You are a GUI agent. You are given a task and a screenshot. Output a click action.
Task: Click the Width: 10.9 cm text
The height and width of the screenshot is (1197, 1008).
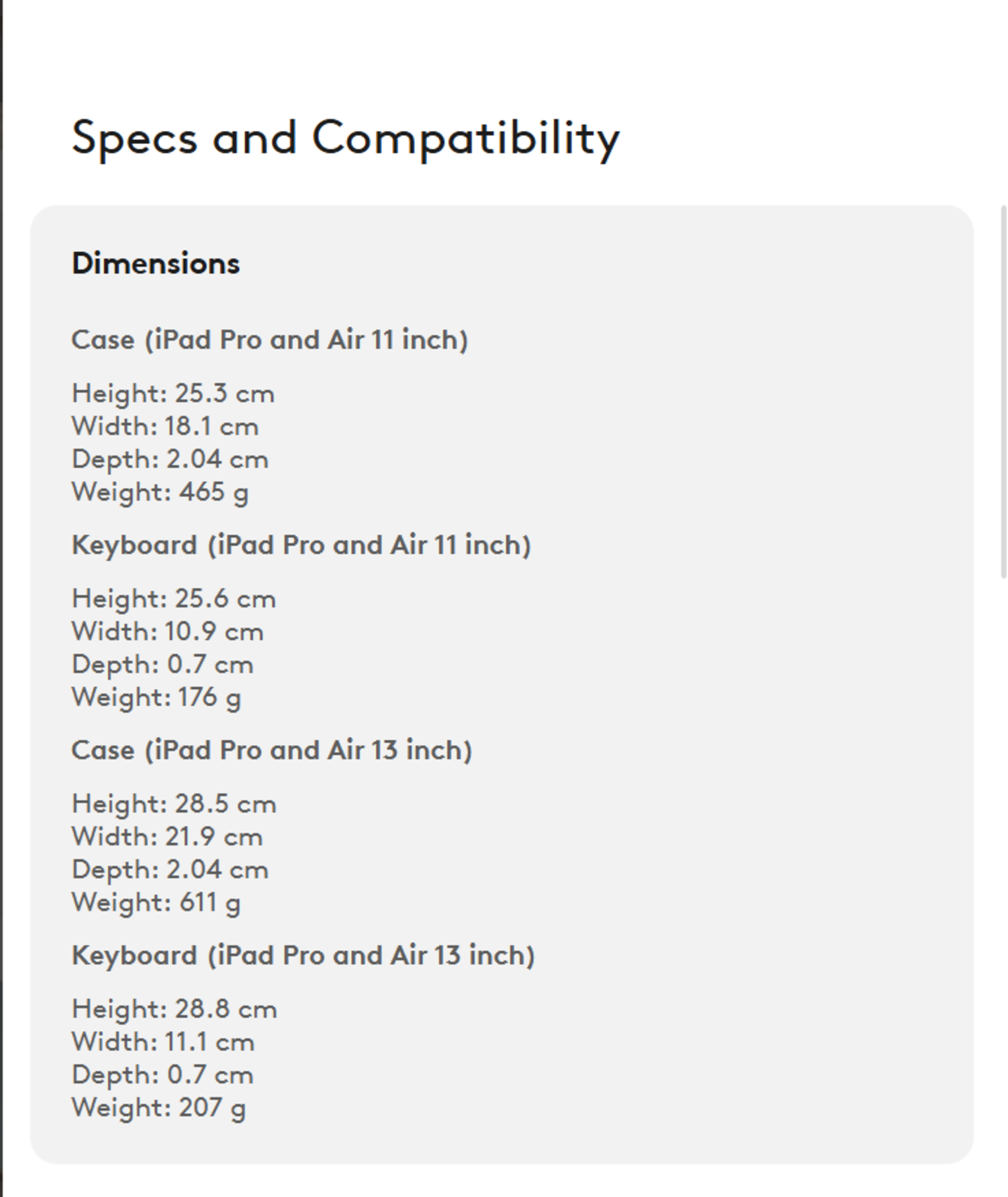(167, 632)
